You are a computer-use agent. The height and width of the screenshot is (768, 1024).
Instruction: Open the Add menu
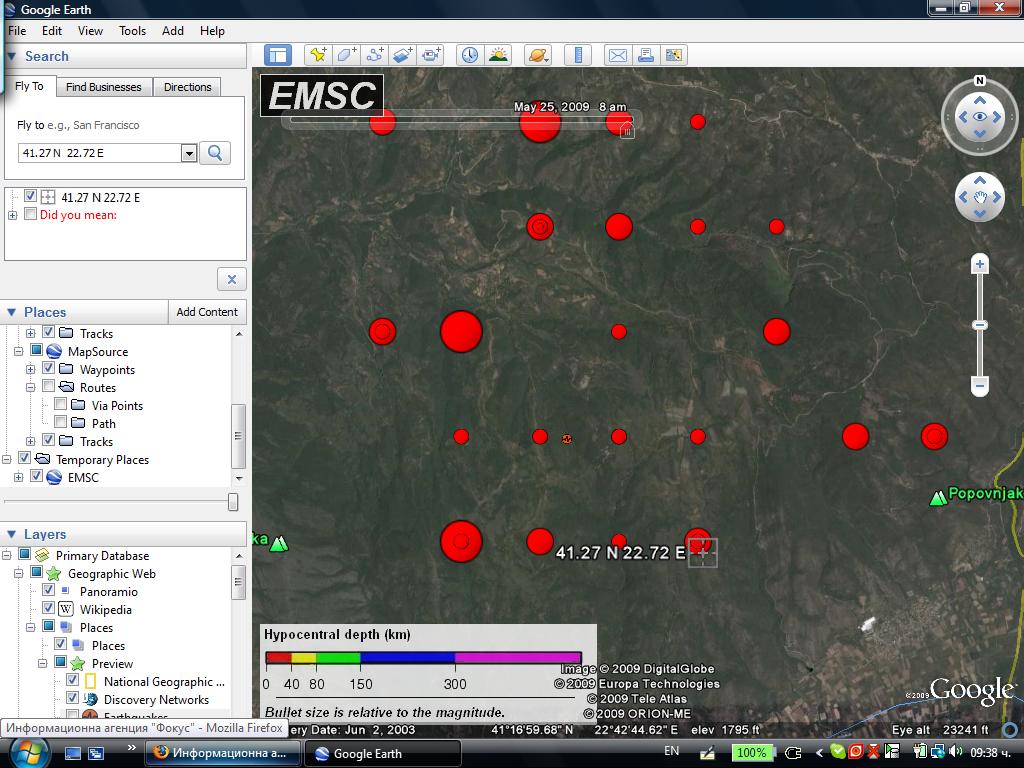pos(172,31)
